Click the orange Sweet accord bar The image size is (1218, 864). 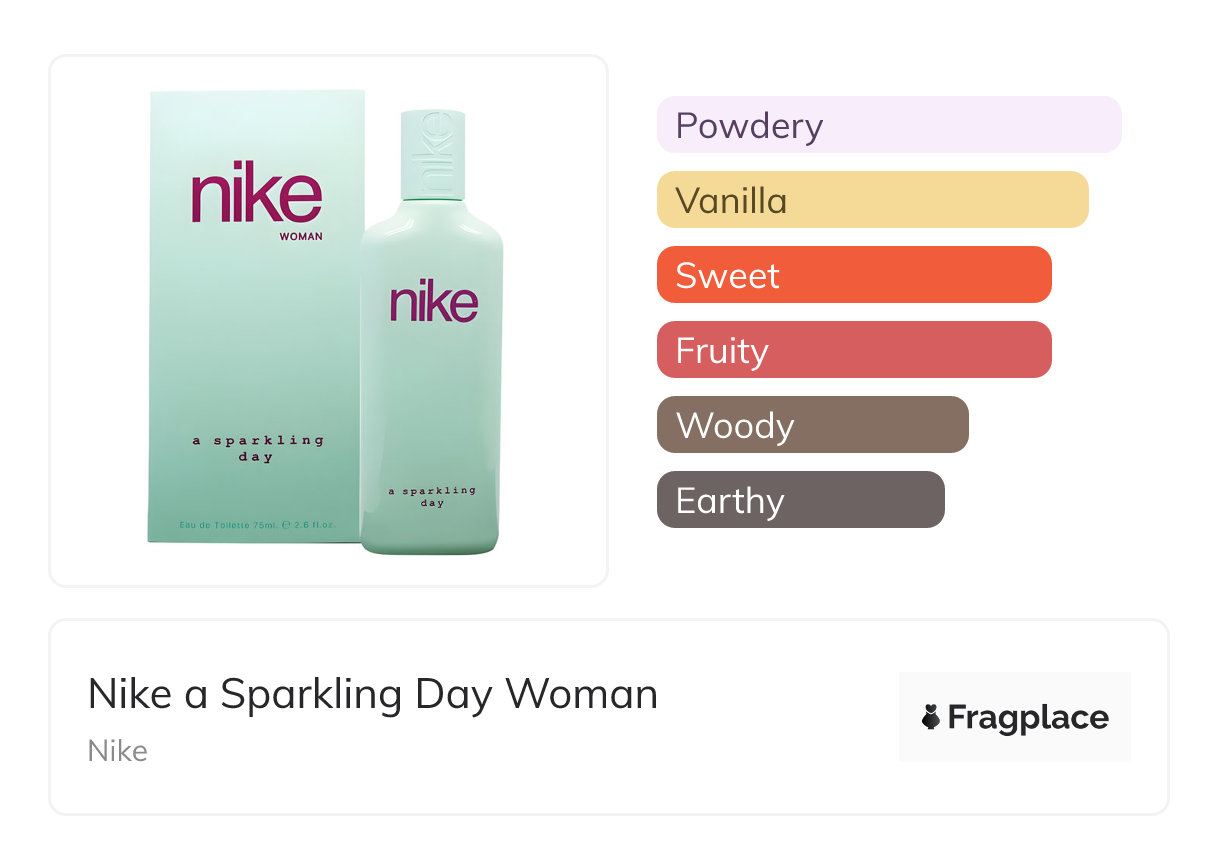click(x=853, y=275)
